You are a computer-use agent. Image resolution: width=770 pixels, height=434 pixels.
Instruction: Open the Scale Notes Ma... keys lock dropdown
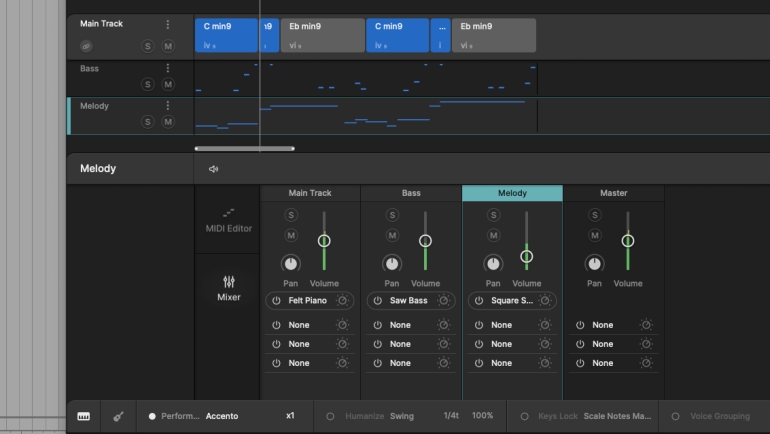[x=617, y=416]
